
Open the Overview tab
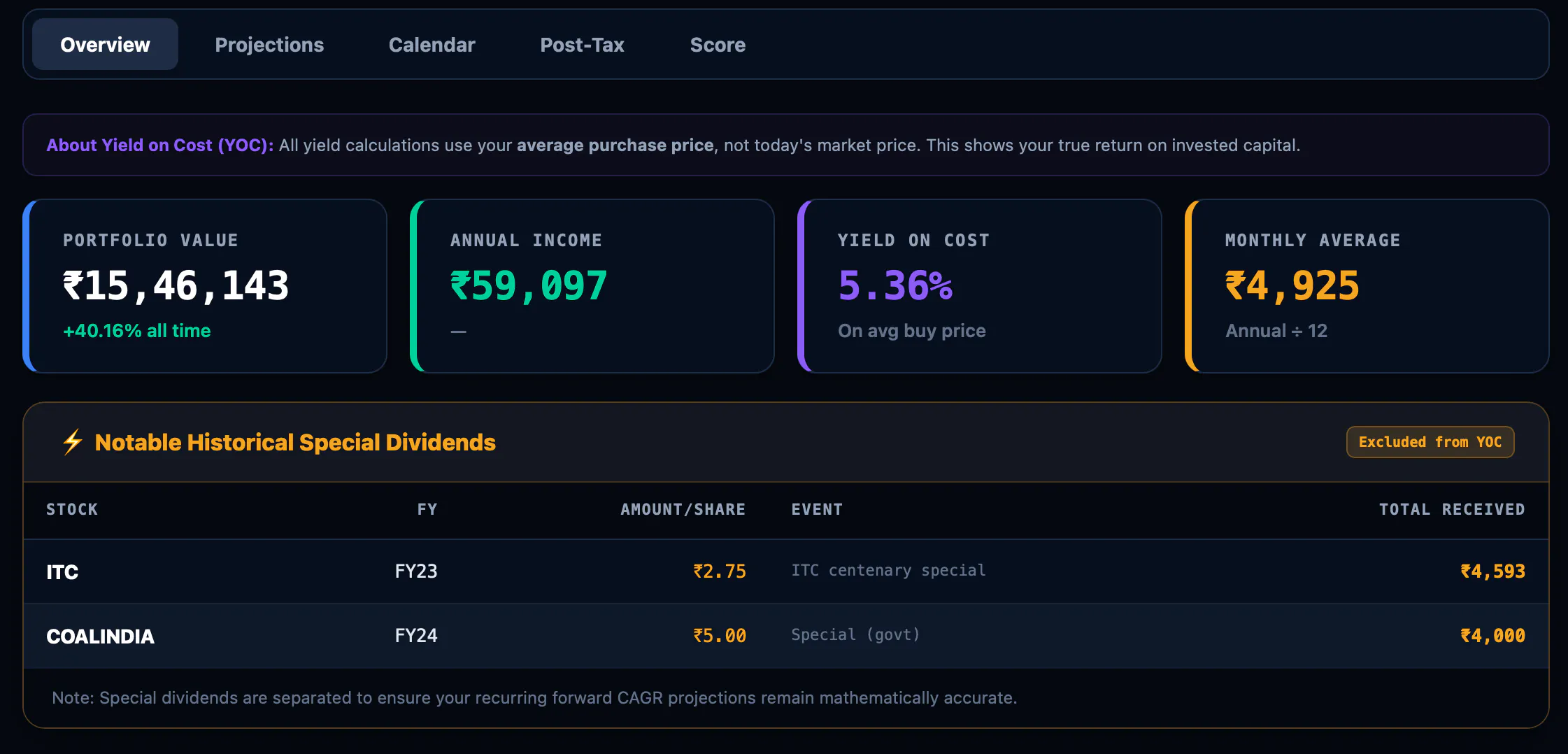(x=105, y=44)
